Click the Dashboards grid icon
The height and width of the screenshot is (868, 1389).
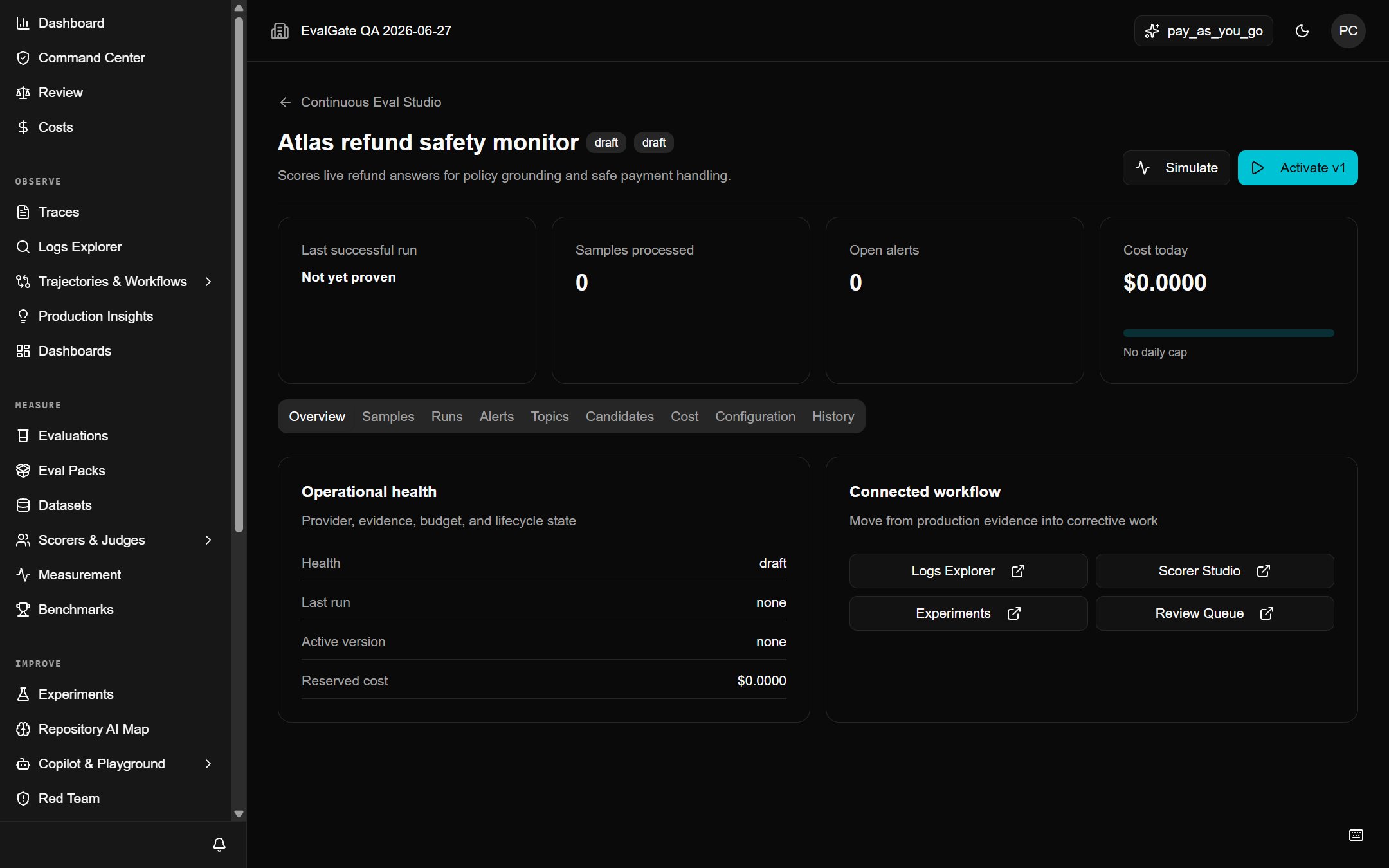(23, 351)
